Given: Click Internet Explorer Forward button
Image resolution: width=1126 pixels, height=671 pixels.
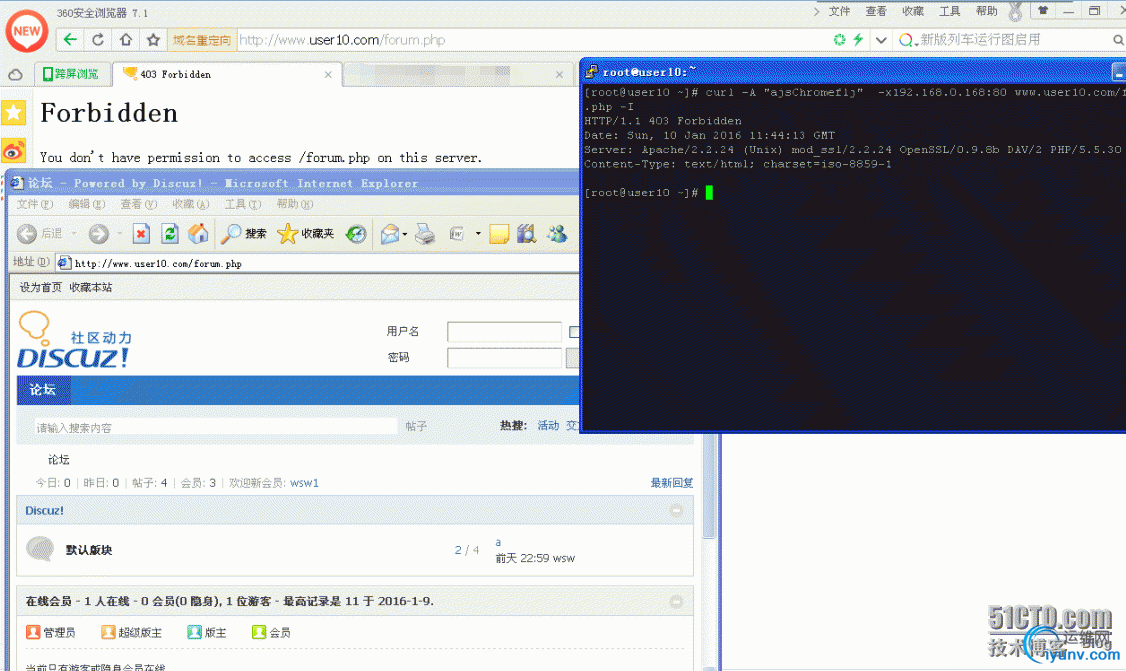Looking at the screenshot, I should point(99,233).
